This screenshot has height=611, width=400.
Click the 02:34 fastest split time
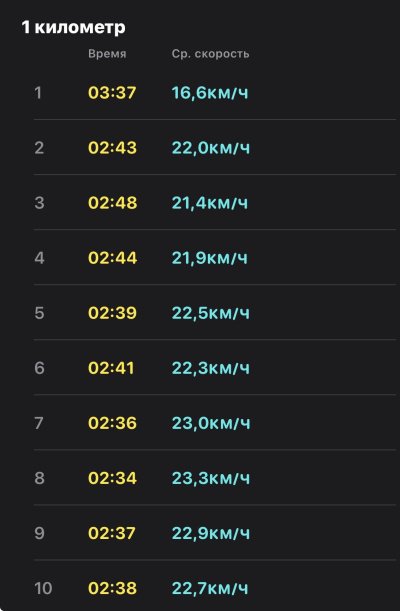pos(113,478)
